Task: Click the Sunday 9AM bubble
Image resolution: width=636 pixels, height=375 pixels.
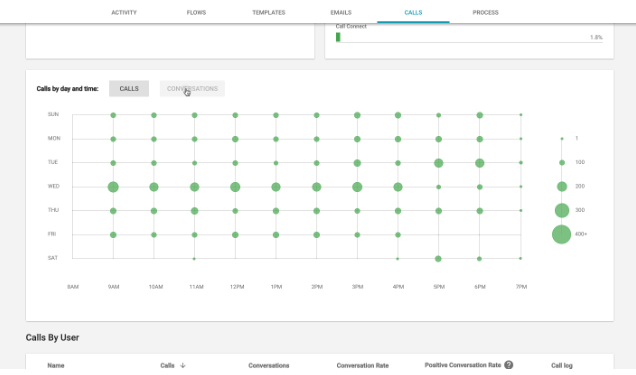Action: pos(113,115)
